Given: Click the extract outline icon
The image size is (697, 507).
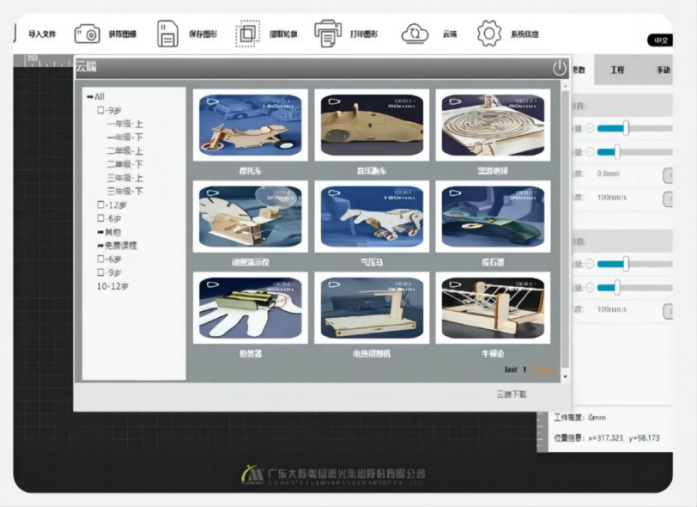Looking at the screenshot, I should [x=247, y=34].
